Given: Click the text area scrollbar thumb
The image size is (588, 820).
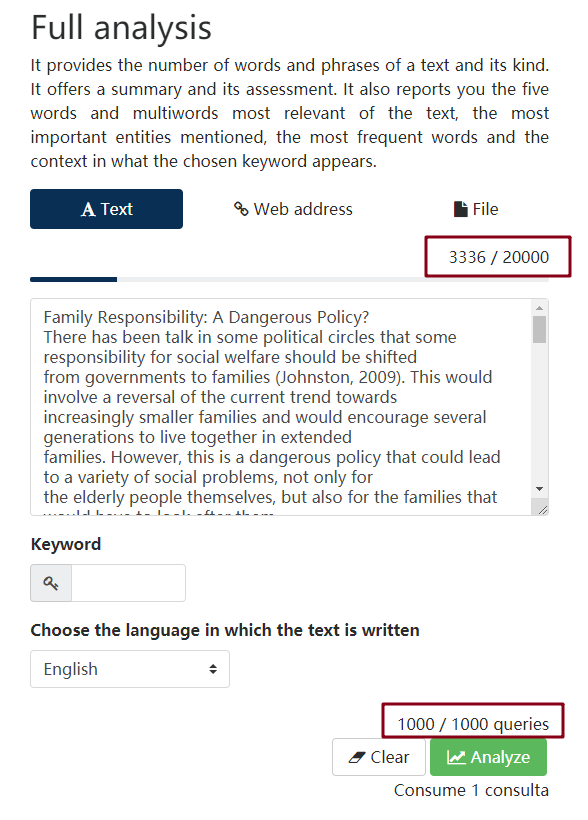Looking at the screenshot, I should click(539, 329).
